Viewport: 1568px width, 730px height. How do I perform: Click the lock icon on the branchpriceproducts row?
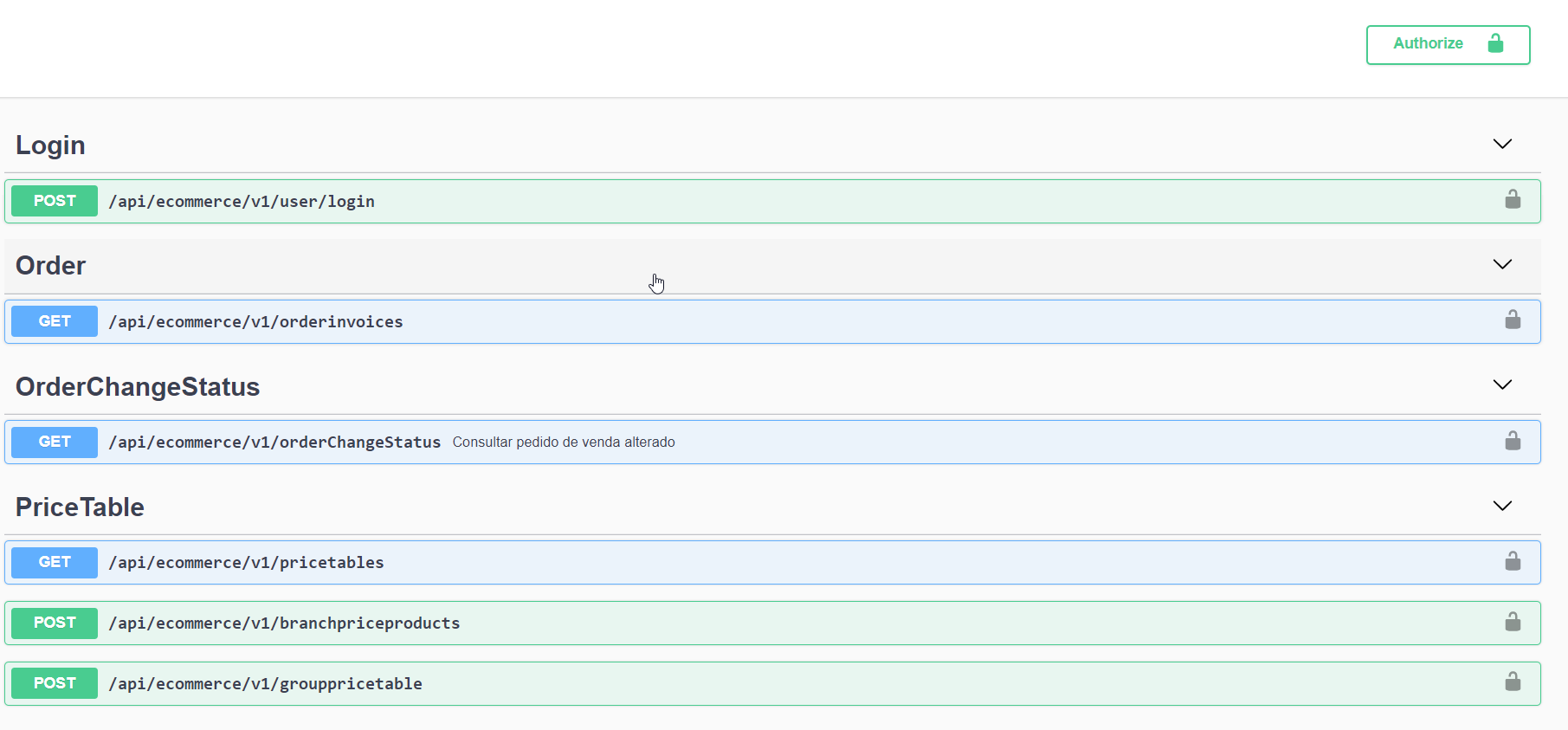[1513, 623]
